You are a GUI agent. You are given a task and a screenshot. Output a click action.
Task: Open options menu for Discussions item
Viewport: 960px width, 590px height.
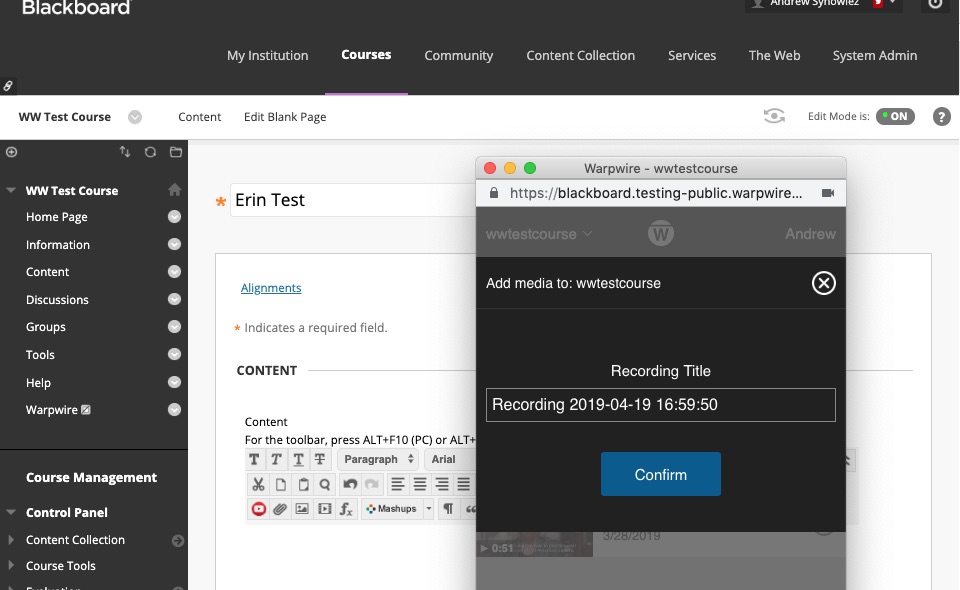coord(174,299)
